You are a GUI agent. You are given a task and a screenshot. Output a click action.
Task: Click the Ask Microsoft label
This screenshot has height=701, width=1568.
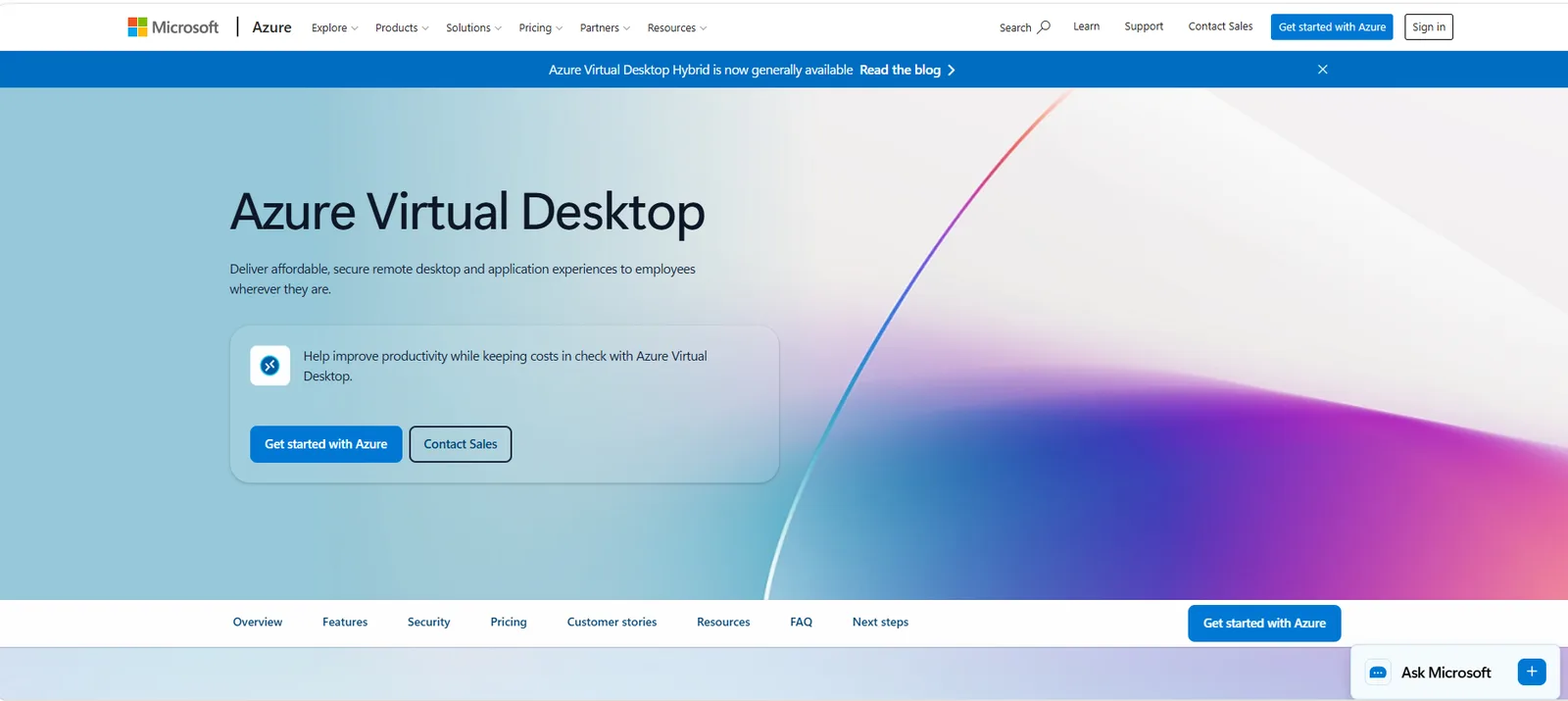(x=1445, y=673)
